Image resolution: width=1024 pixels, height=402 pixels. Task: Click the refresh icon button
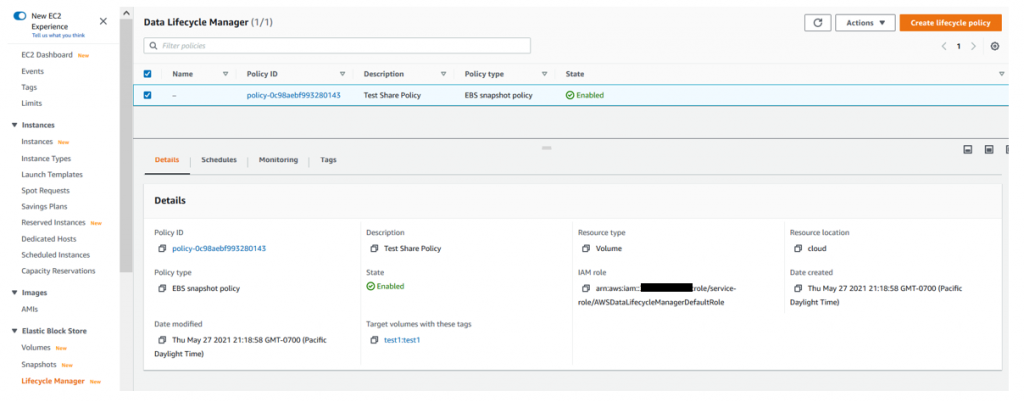(x=817, y=22)
